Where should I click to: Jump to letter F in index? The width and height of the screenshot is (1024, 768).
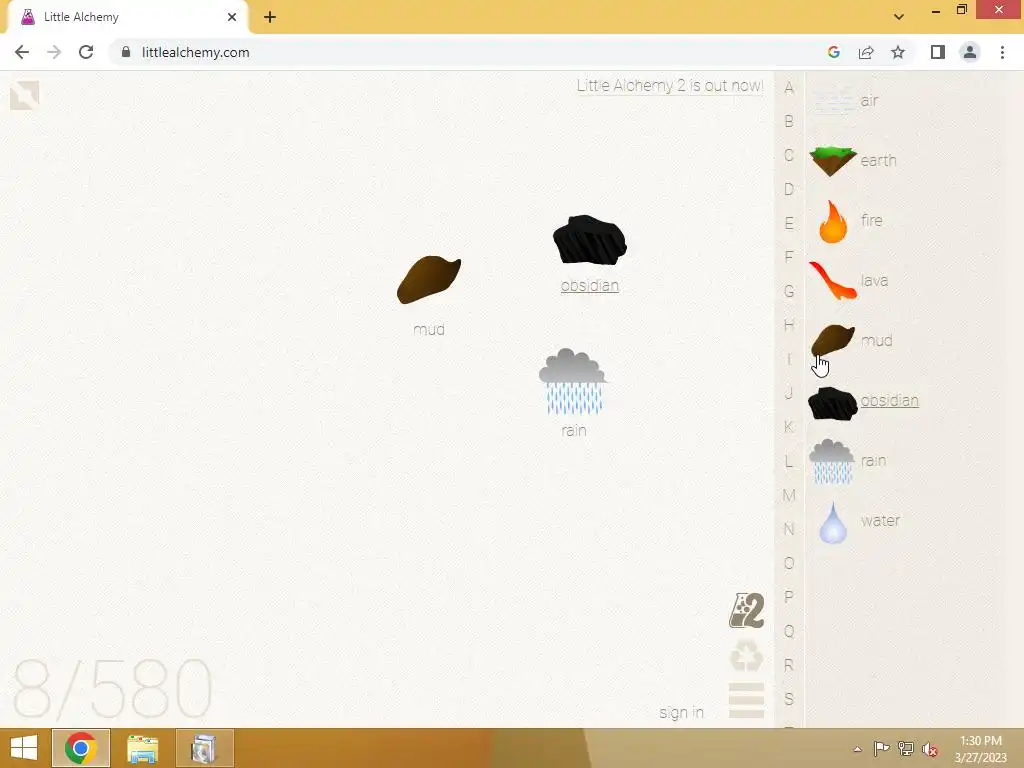point(789,257)
